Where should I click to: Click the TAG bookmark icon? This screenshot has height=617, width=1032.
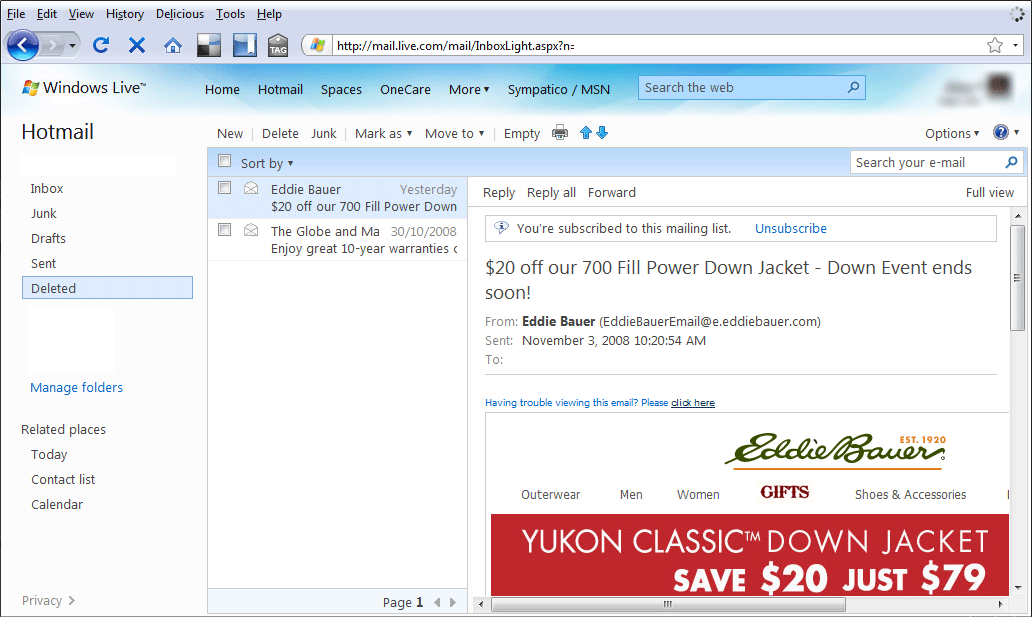pos(278,45)
